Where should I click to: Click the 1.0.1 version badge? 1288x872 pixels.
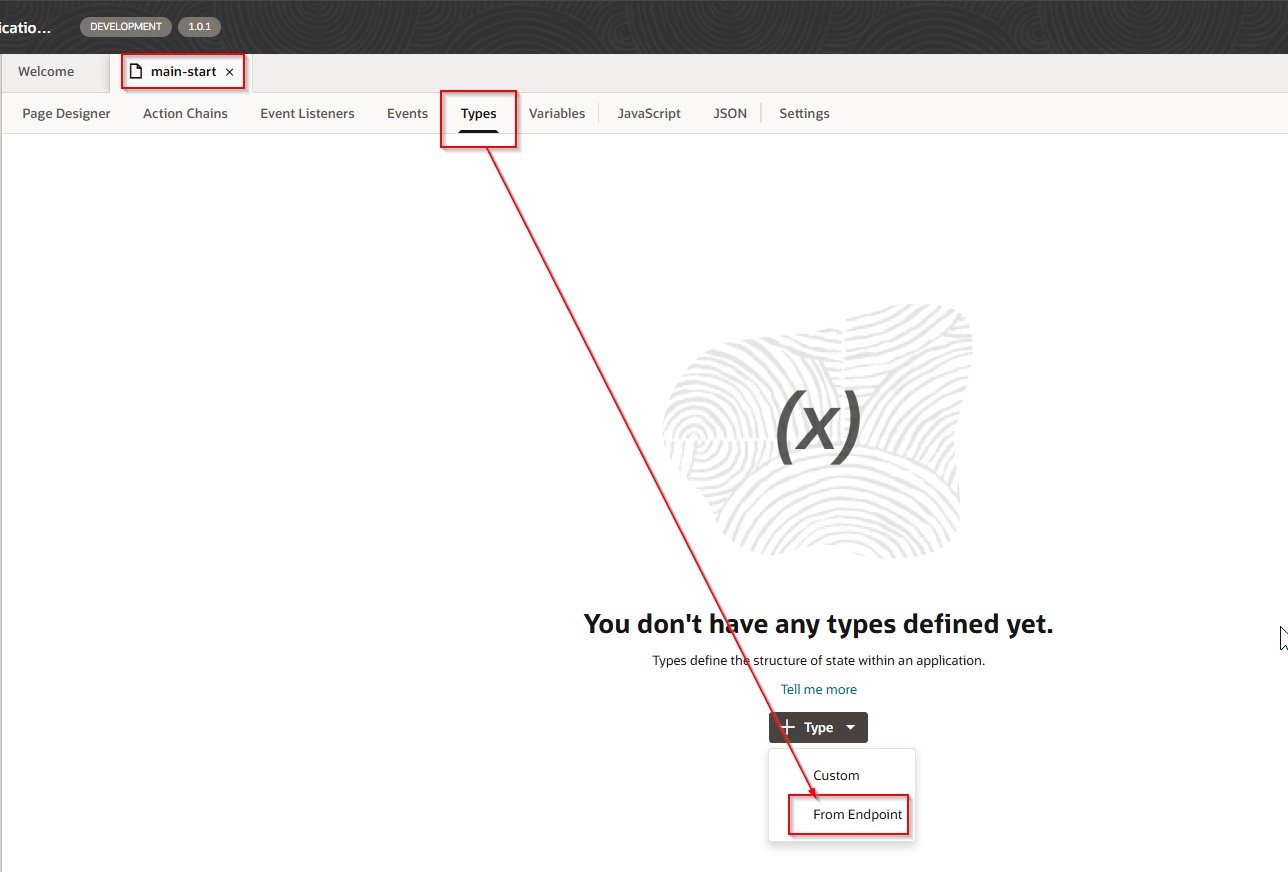(x=199, y=26)
